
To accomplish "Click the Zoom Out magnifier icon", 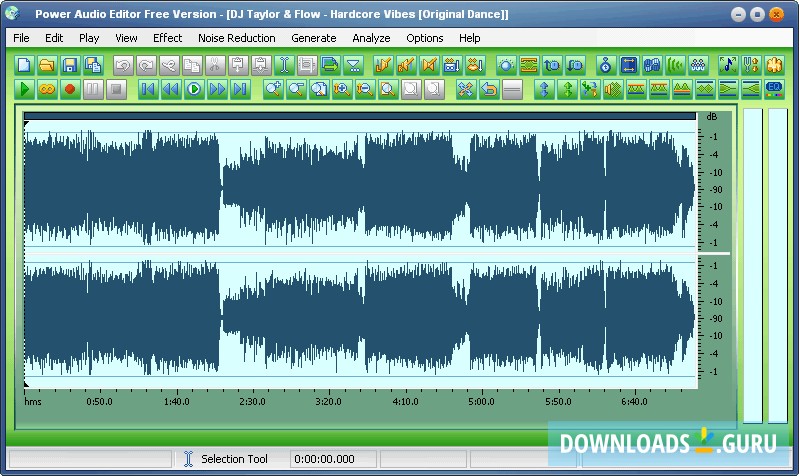I will tap(296, 89).
